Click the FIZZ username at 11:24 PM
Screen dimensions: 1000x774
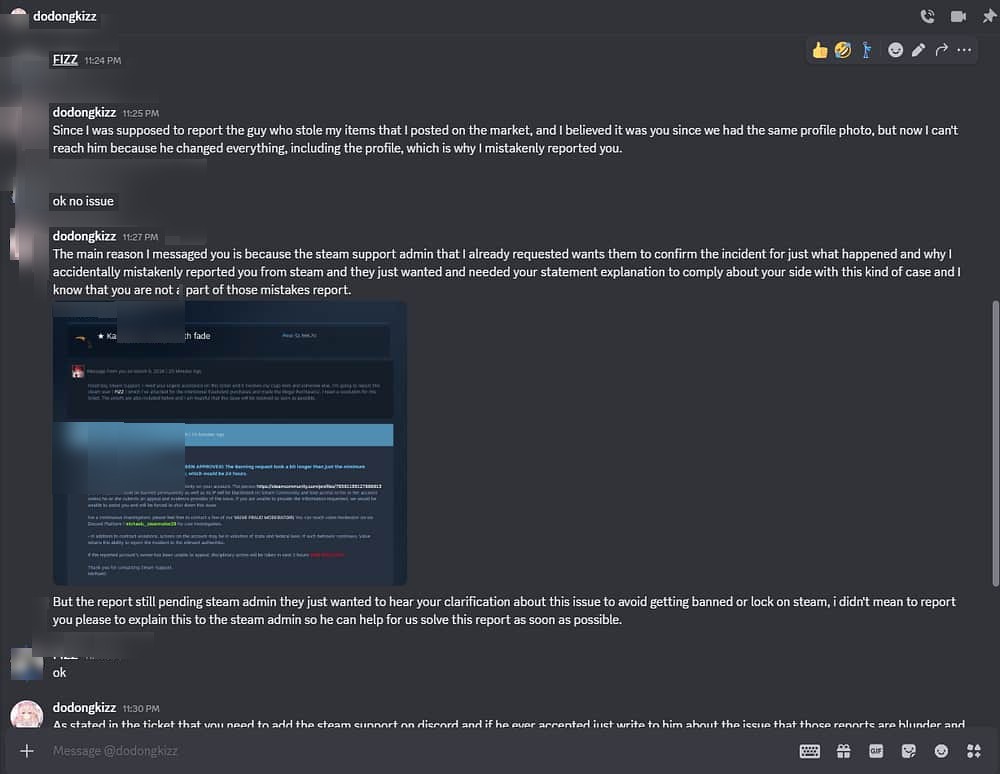(x=65, y=60)
